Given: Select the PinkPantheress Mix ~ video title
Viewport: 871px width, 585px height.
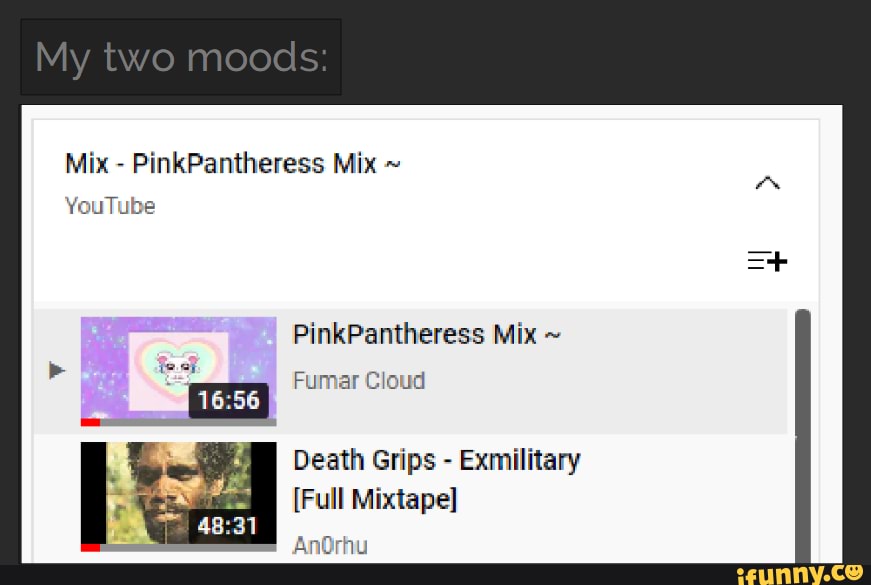Looking at the screenshot, I should [x=427, y=335].
